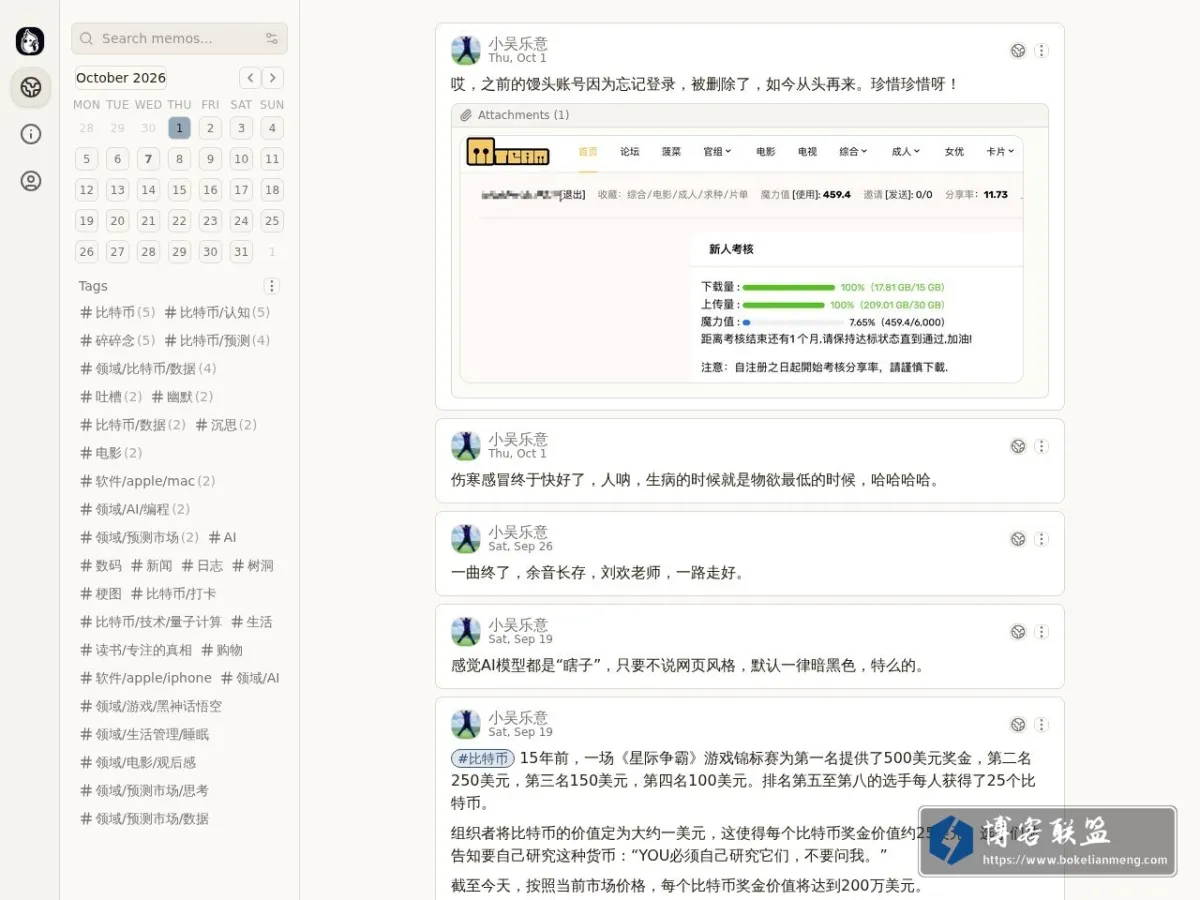Viewport: 1200px width, 900px height.
Task: Filter by tag 比特币/技术/量子计算
Action: tap(151, 622)
